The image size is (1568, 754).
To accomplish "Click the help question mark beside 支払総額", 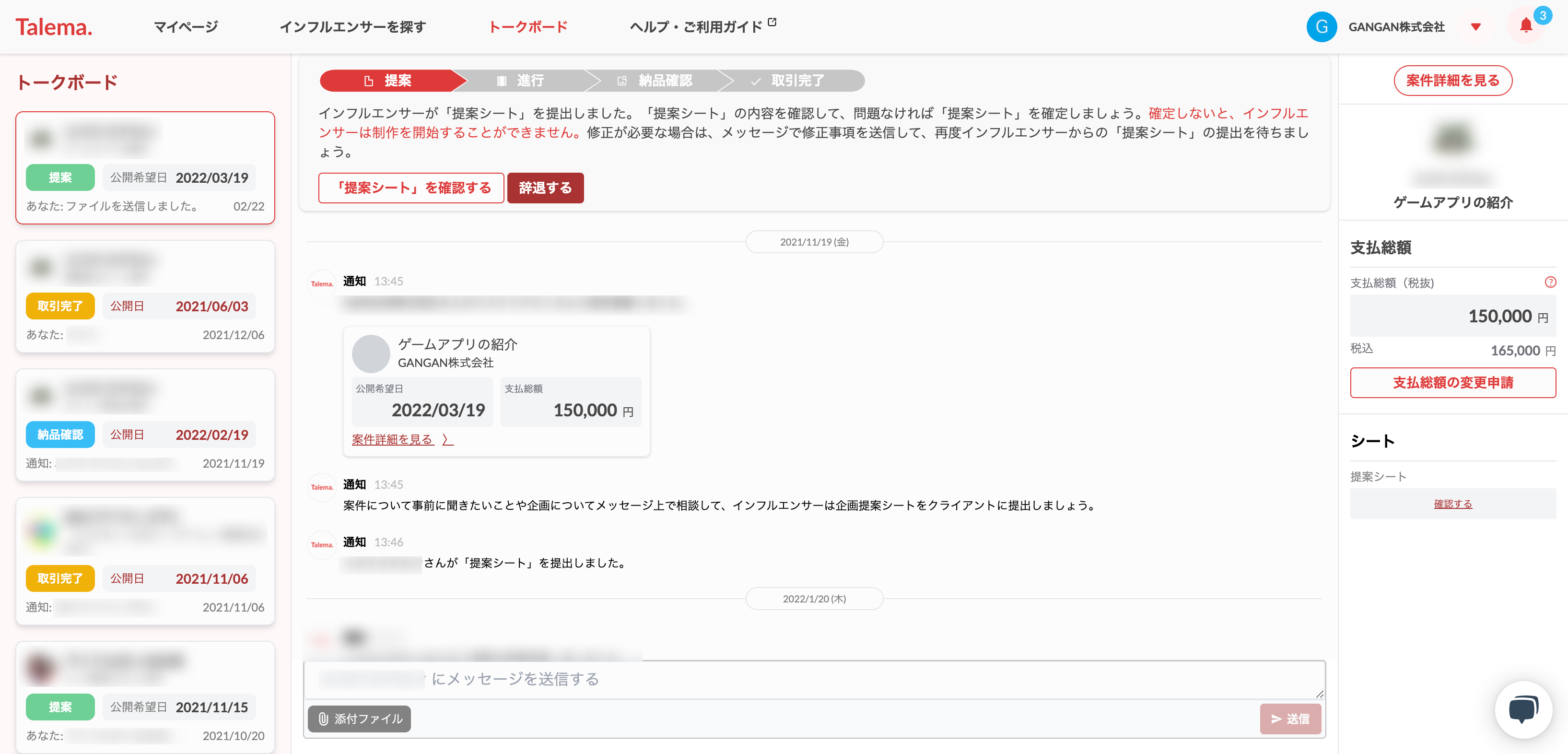I will click(1550, 282).
